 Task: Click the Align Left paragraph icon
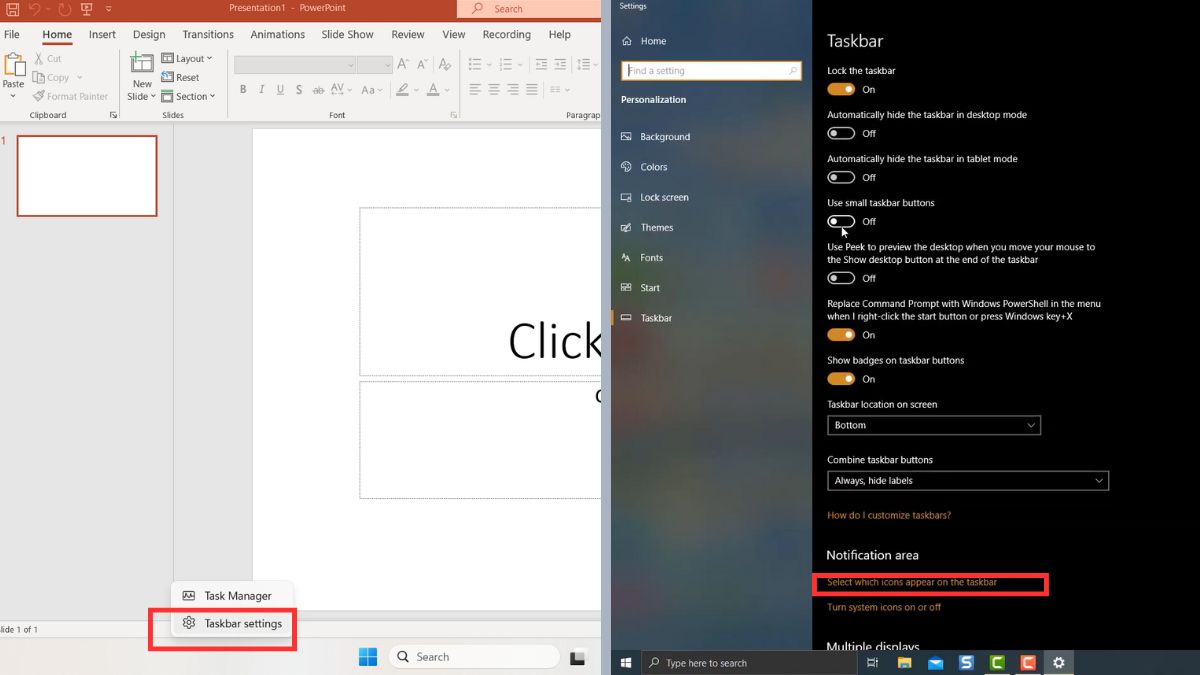coord(475,90)
